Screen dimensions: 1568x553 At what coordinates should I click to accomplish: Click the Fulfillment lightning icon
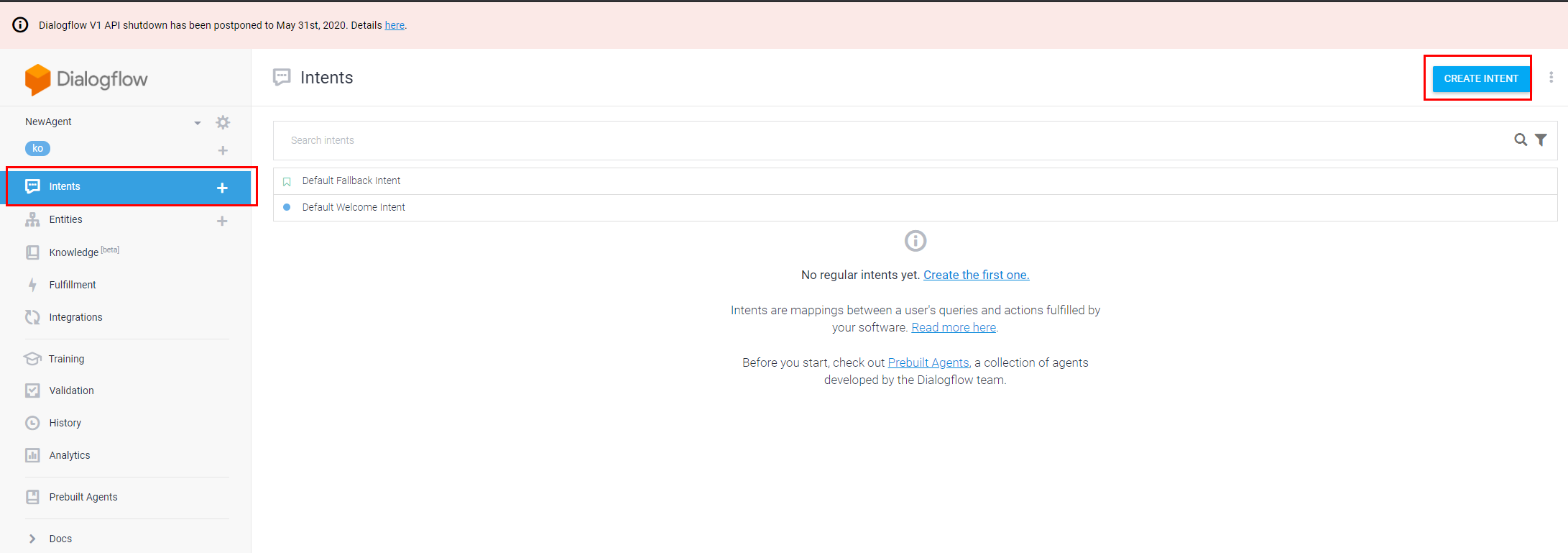coord(32,285)
